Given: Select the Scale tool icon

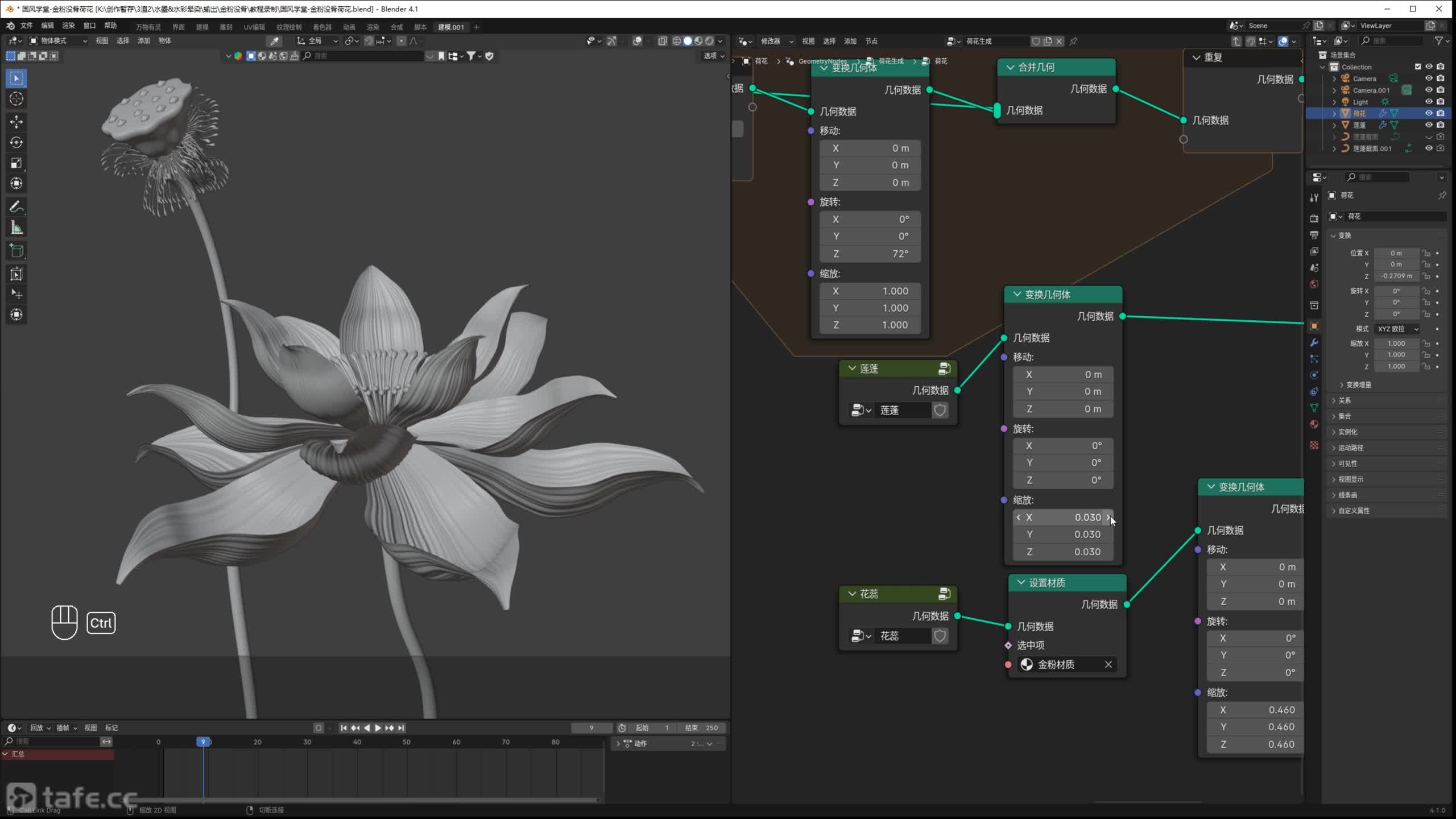Looking at the screenshot, I should coord(16,163).
